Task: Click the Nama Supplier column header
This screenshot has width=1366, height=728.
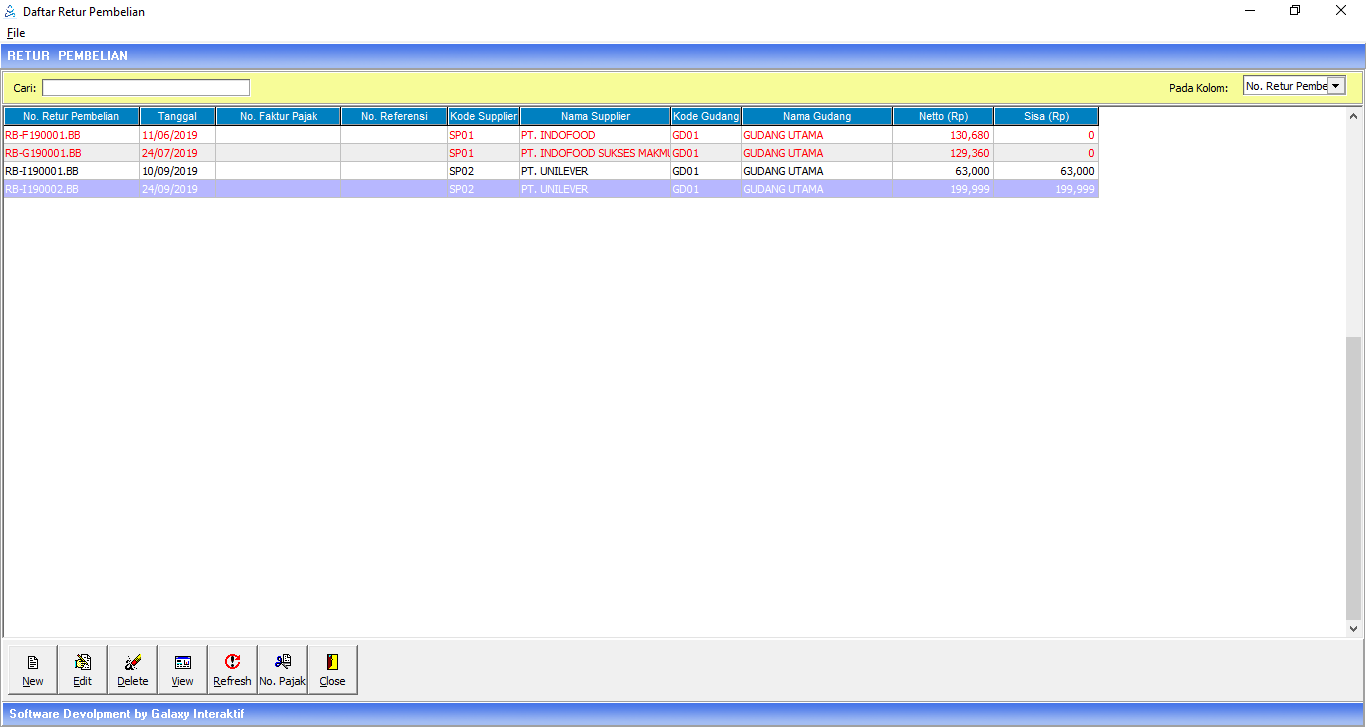Action: click(x=595, y=117)
